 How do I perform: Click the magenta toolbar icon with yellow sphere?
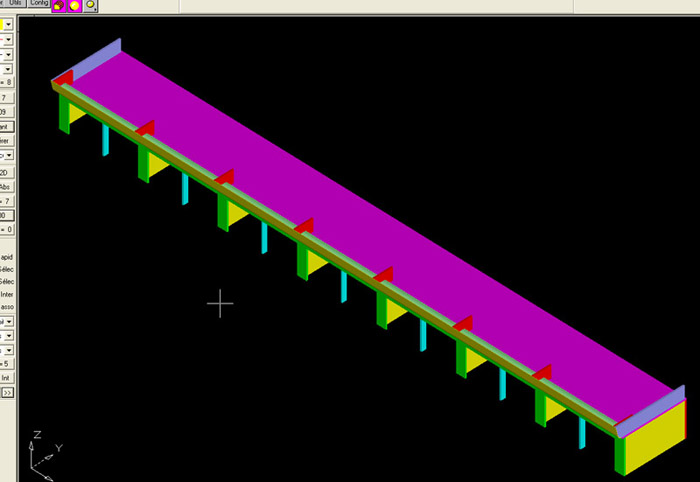[75, 5]
